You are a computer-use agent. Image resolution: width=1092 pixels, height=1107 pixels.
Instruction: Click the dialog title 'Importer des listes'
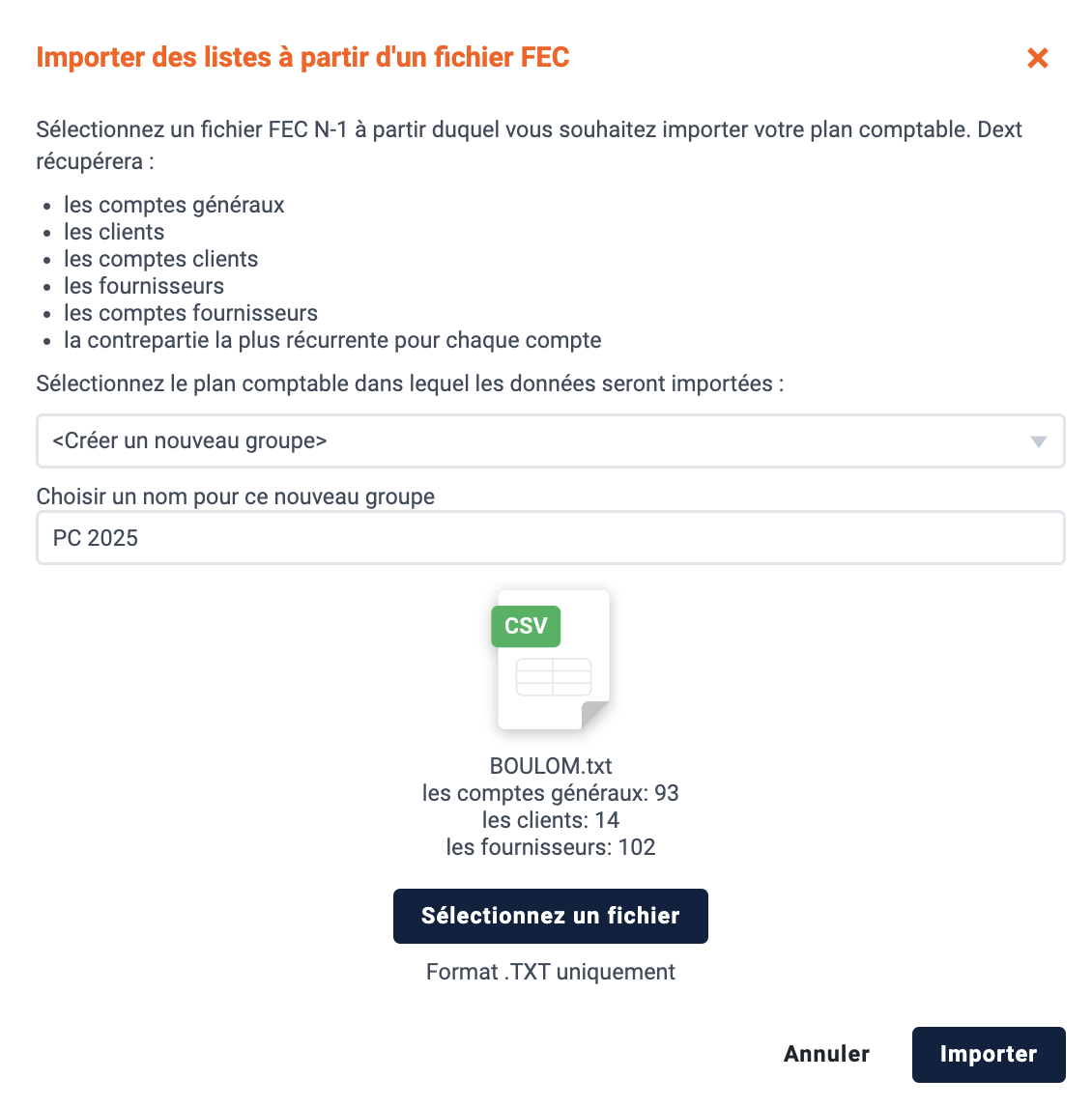coord(302,57)
